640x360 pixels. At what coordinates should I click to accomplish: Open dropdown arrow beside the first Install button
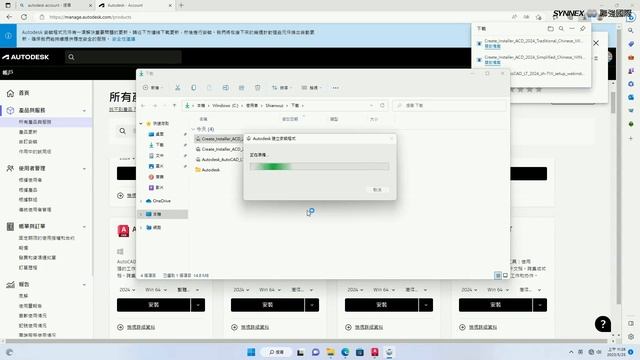(198, 305)
